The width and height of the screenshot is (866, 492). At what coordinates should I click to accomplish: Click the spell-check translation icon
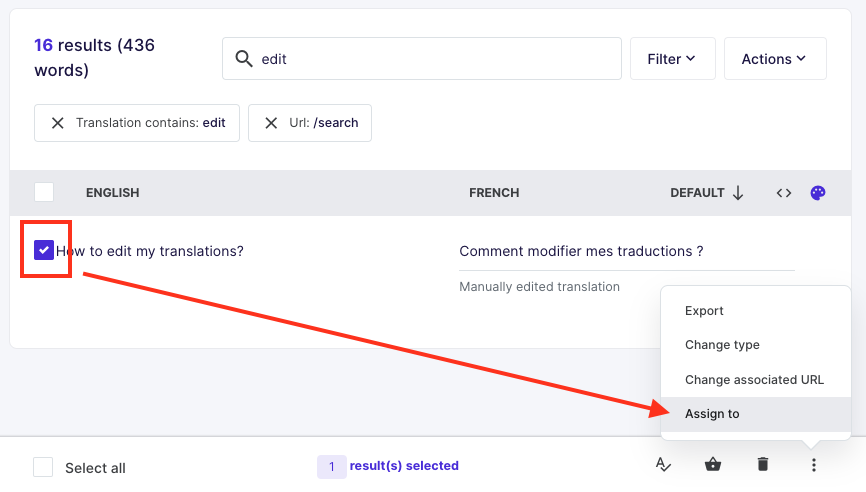tap(662, 465)
